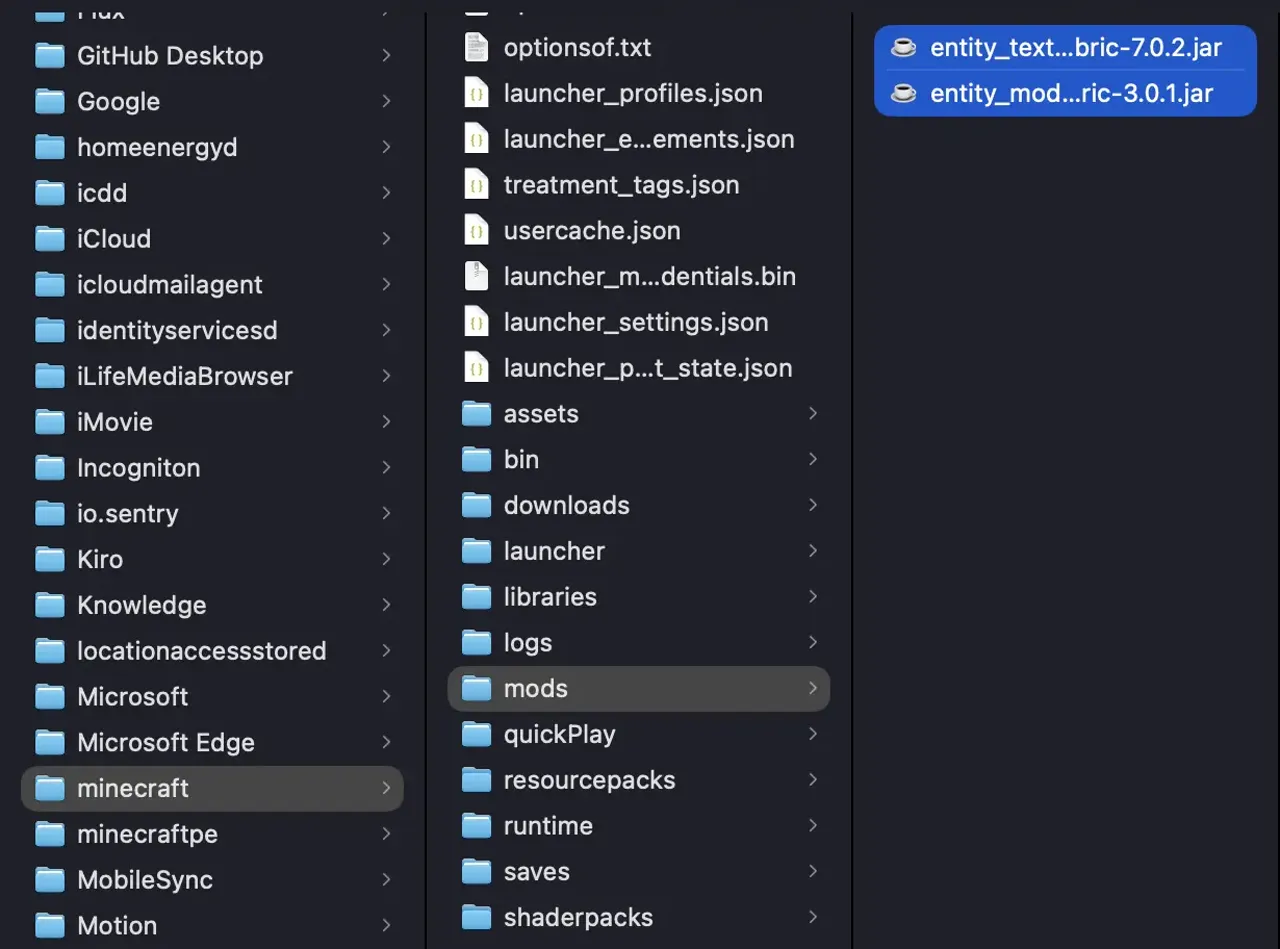
Task: Expand the assets folder chevron
Action: (813, 413)
